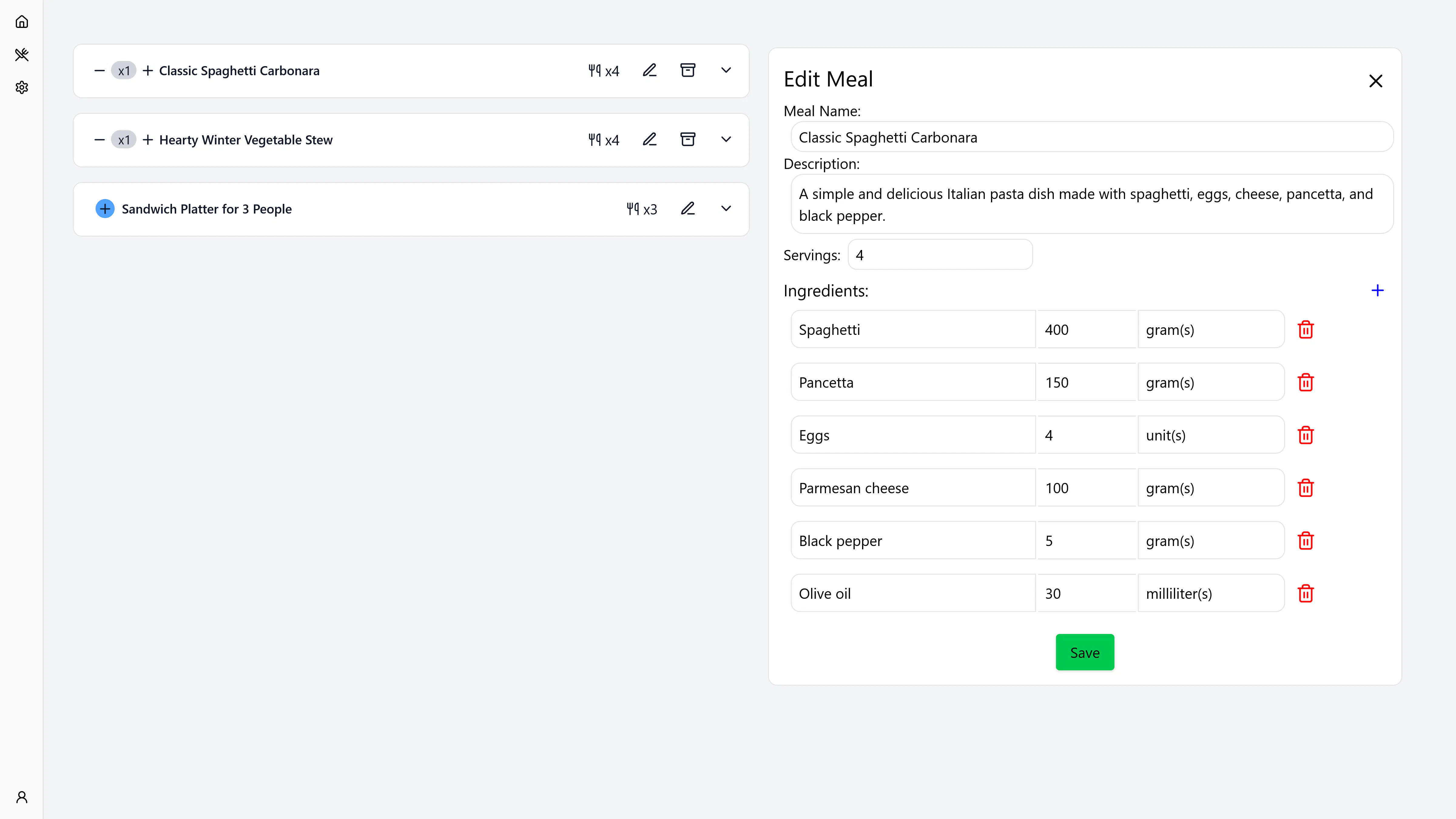Delete the Olive oil ingredient

1305,594
